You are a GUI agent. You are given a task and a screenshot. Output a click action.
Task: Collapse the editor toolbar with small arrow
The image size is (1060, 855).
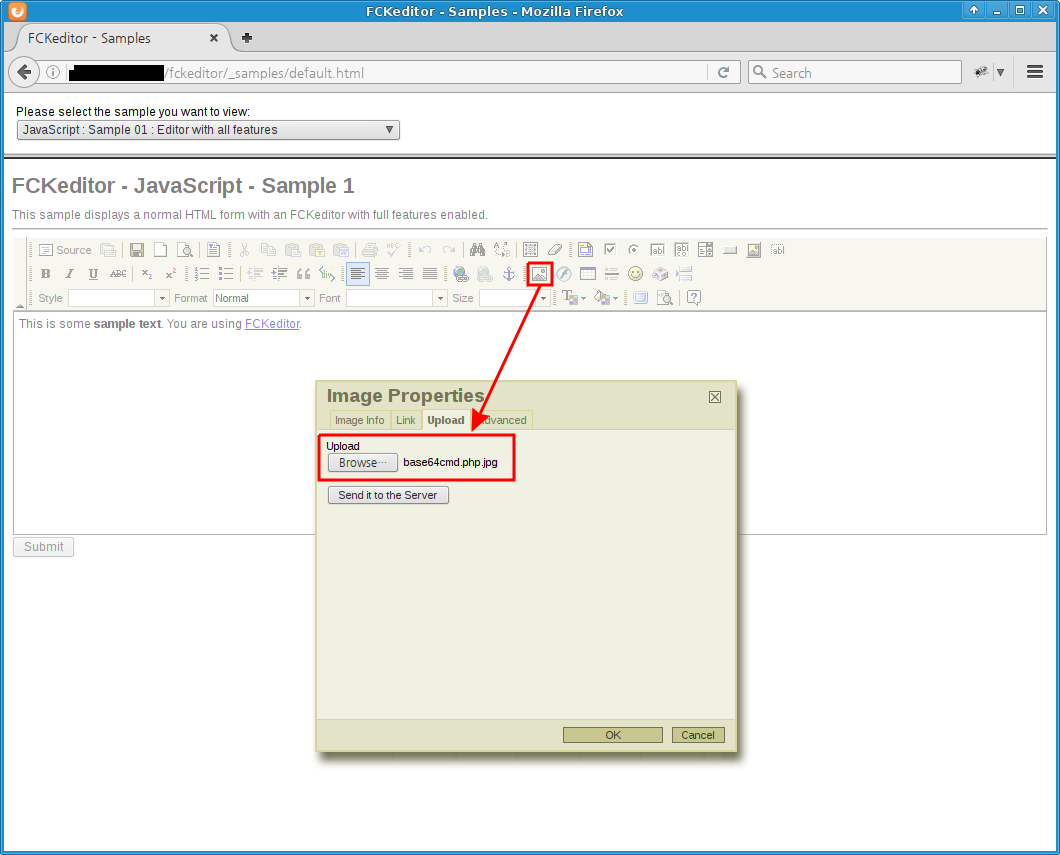(20, 306)
